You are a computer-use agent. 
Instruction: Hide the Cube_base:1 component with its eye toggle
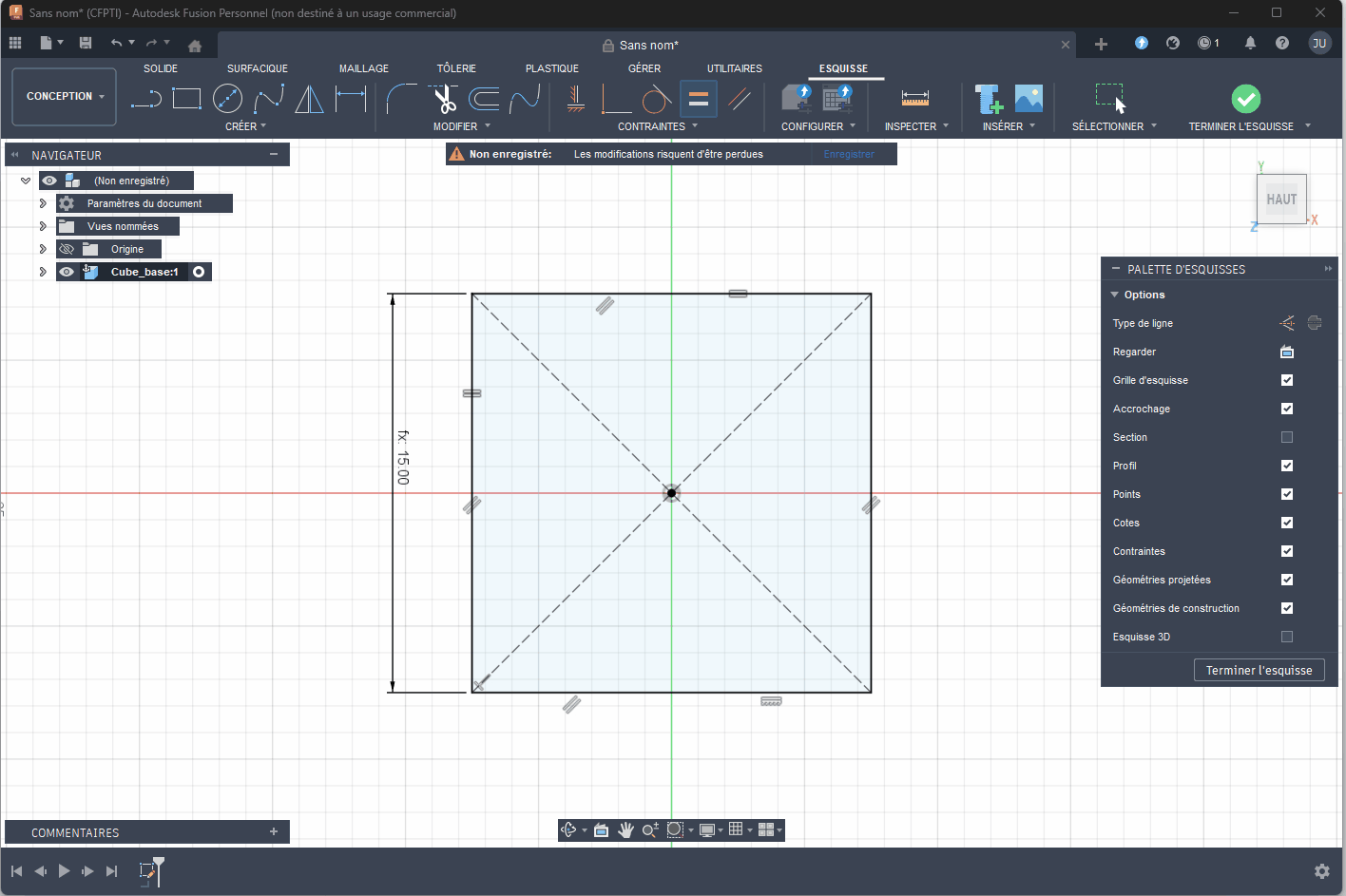66,271
